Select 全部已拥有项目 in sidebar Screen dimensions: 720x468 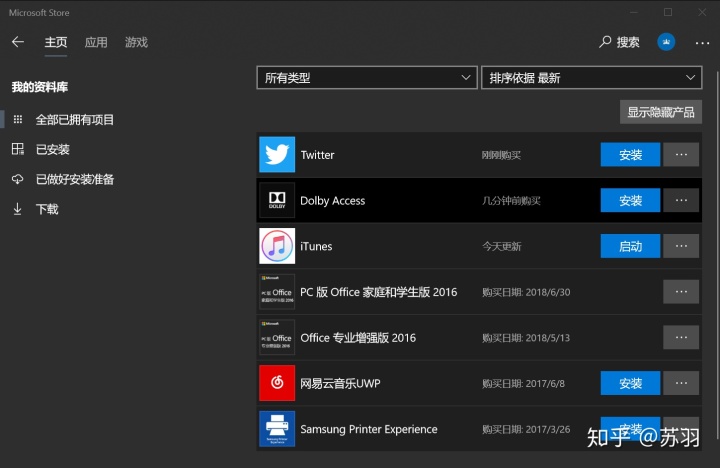(75, 120)
